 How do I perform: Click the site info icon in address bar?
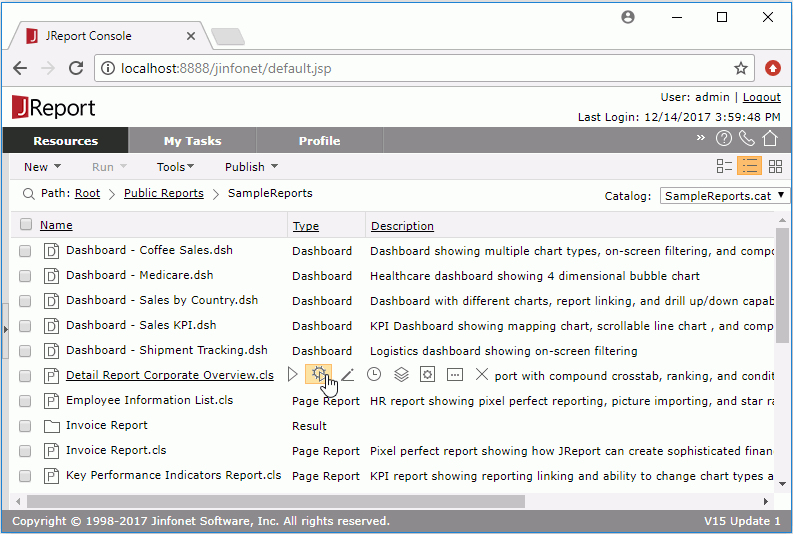click(108, 68)
